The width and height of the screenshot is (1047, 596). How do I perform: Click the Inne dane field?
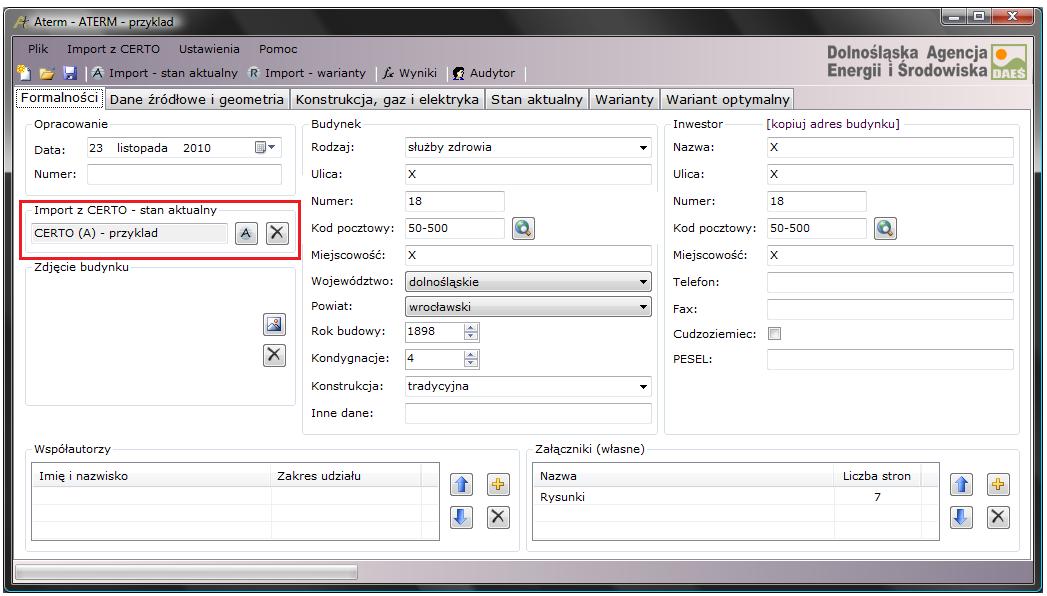click(x=528, y=413)
